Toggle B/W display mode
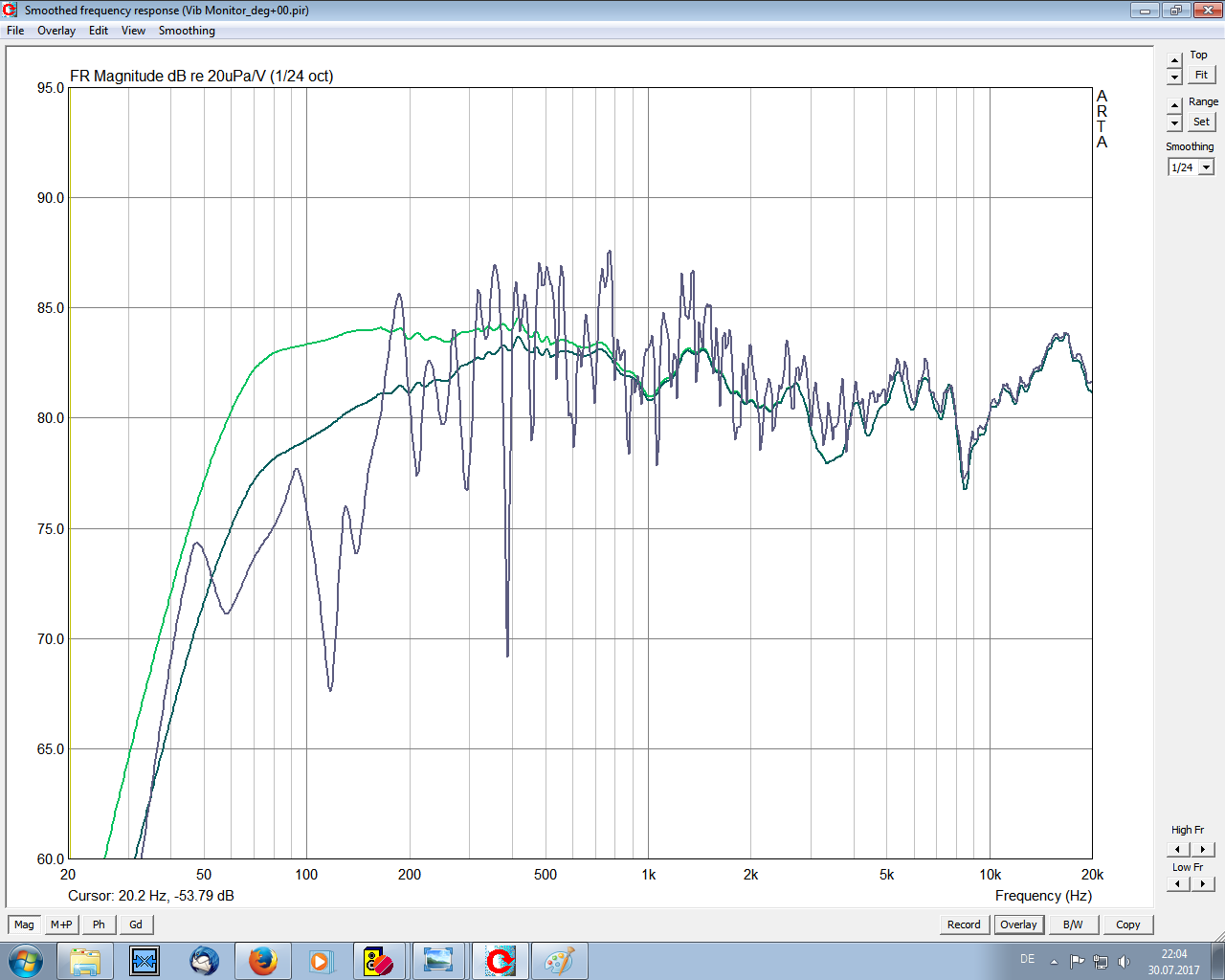 tap(1073, 924)
